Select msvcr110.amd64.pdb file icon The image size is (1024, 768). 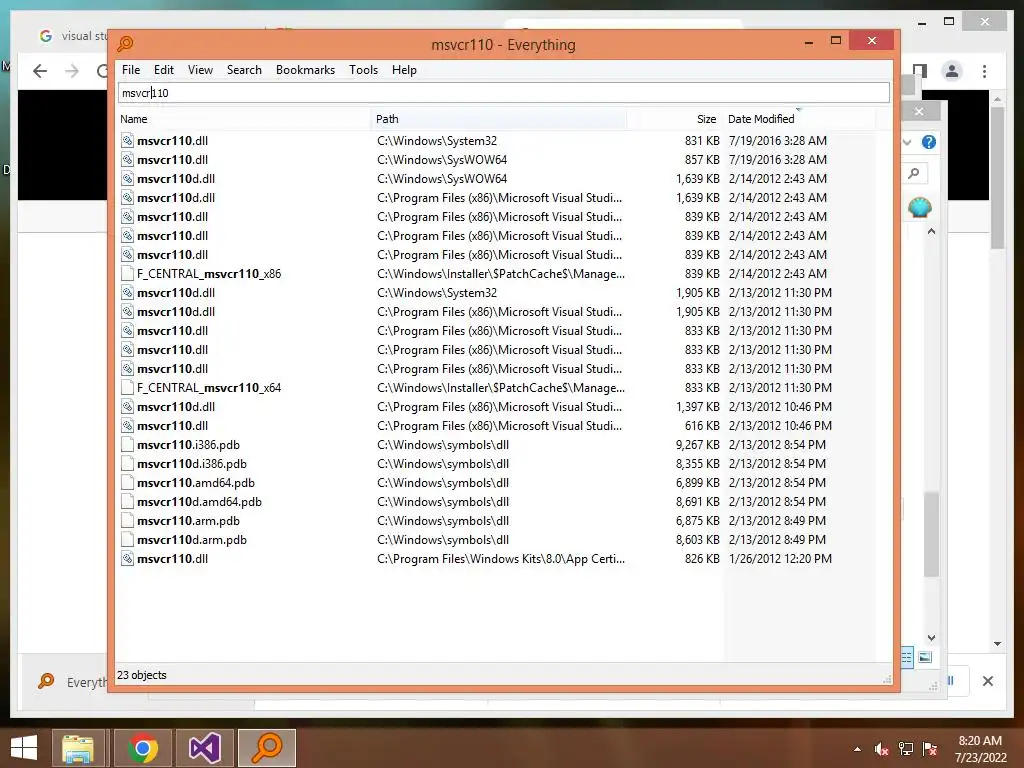127,483
